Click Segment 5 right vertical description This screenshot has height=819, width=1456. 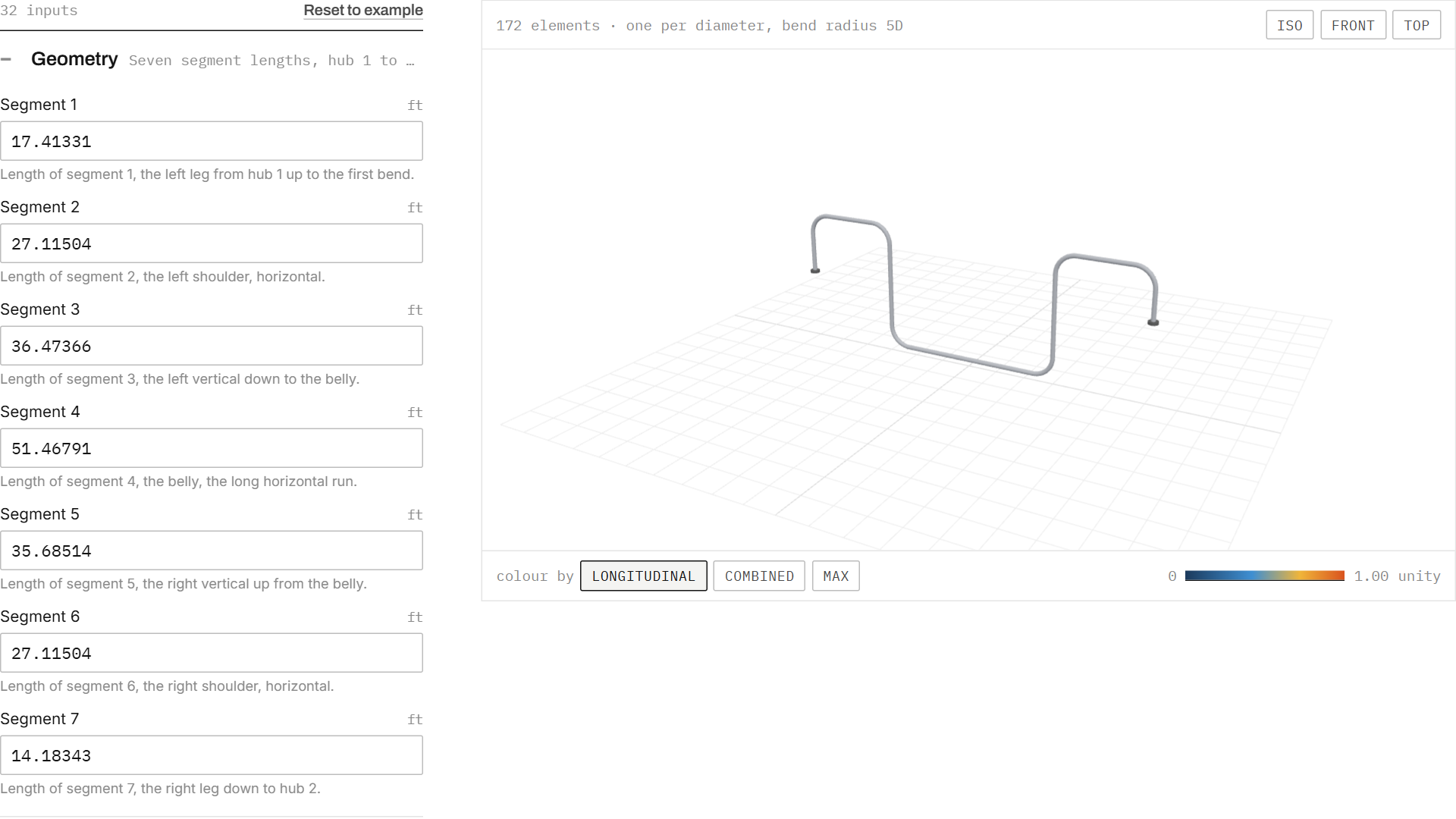184,583
